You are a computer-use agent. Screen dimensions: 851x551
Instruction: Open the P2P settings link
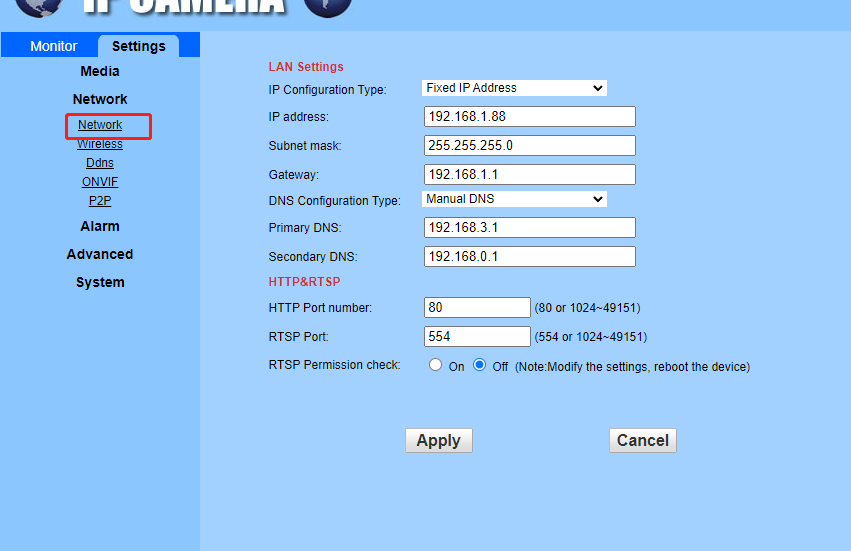[x=100, y=201]
